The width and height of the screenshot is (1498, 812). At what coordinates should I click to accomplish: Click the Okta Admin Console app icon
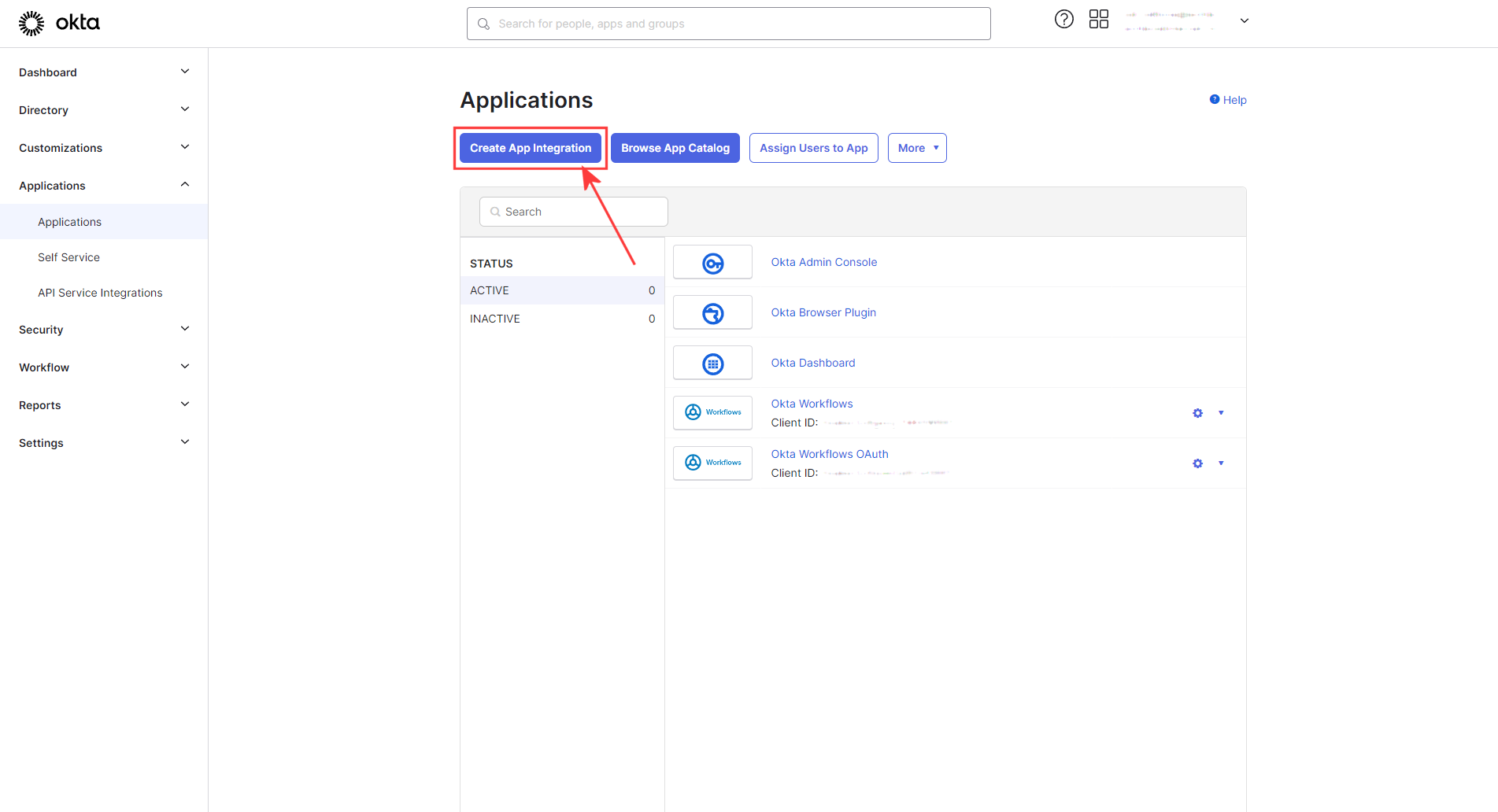click(712, 262)
